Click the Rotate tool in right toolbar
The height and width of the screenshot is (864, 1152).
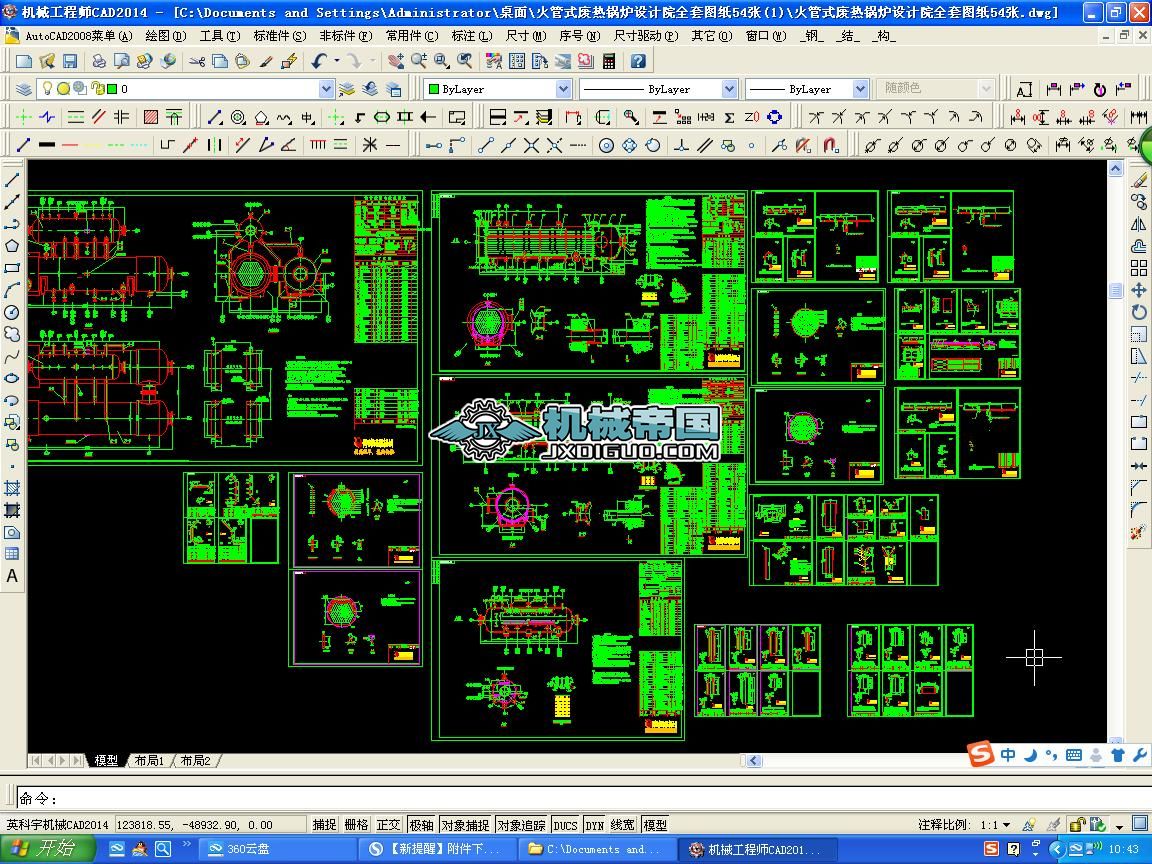coord(1139,312)
